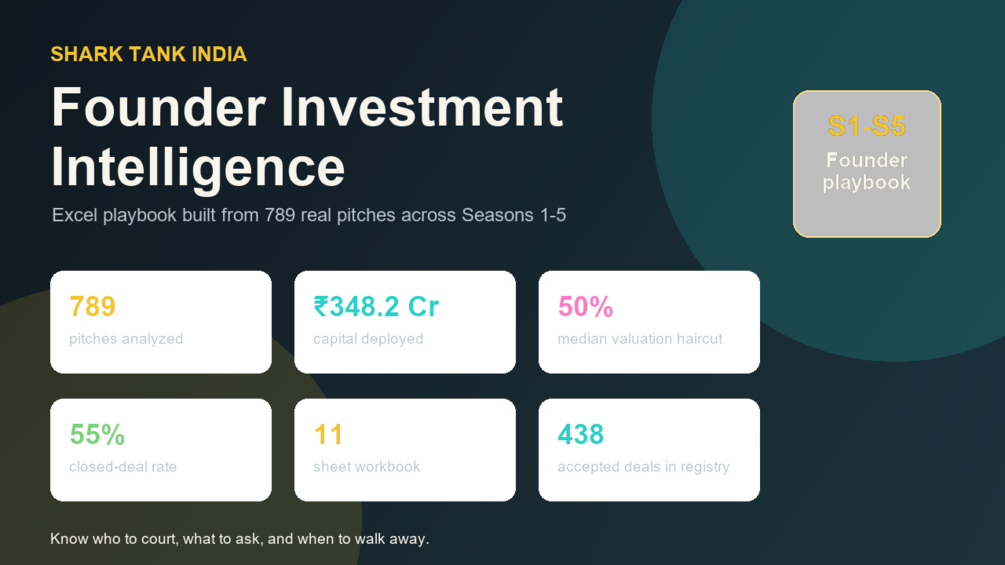Click the teal 438 figure

click(x=581, y=435)
